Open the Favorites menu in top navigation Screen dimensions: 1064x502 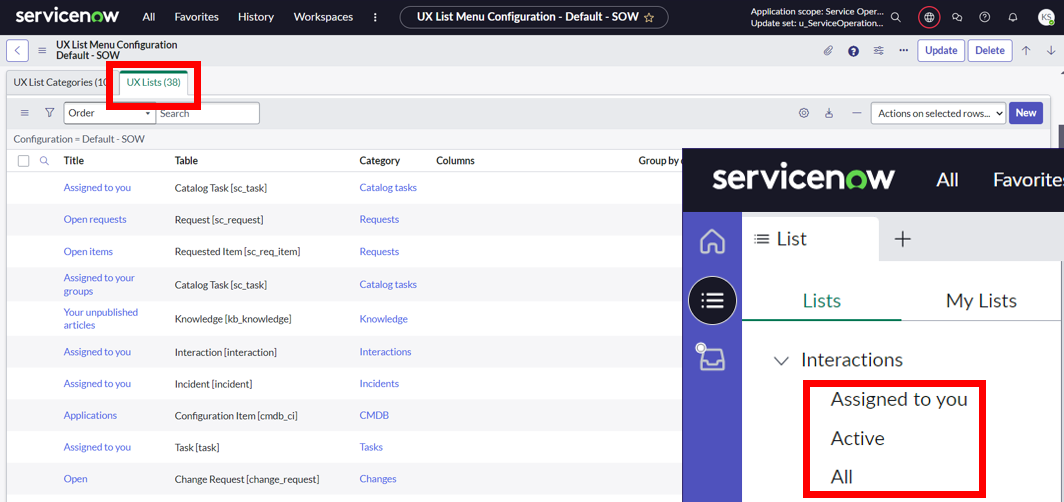click(x=197, y=17)
